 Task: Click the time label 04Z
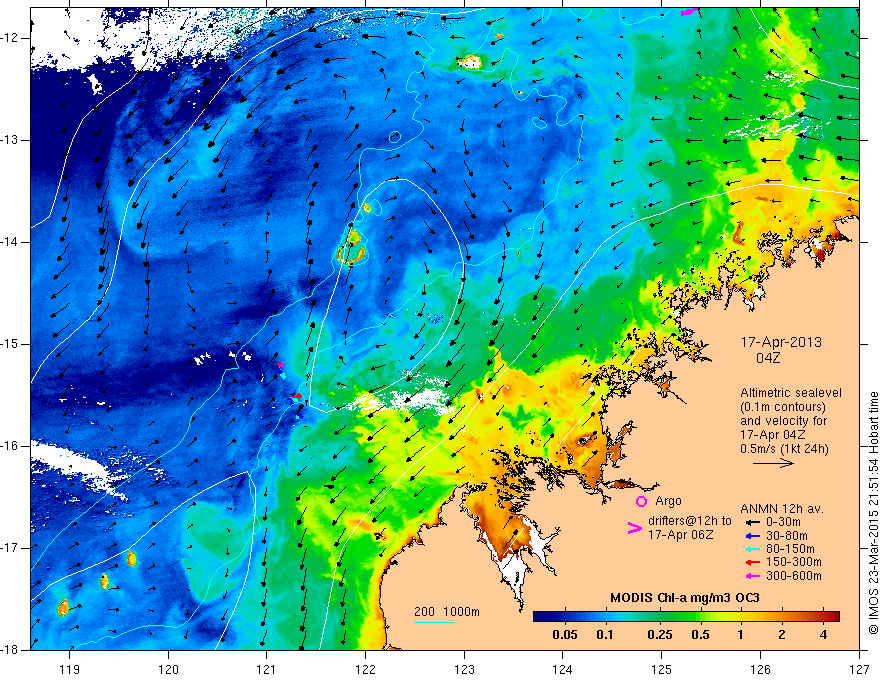tap(768, 358)
